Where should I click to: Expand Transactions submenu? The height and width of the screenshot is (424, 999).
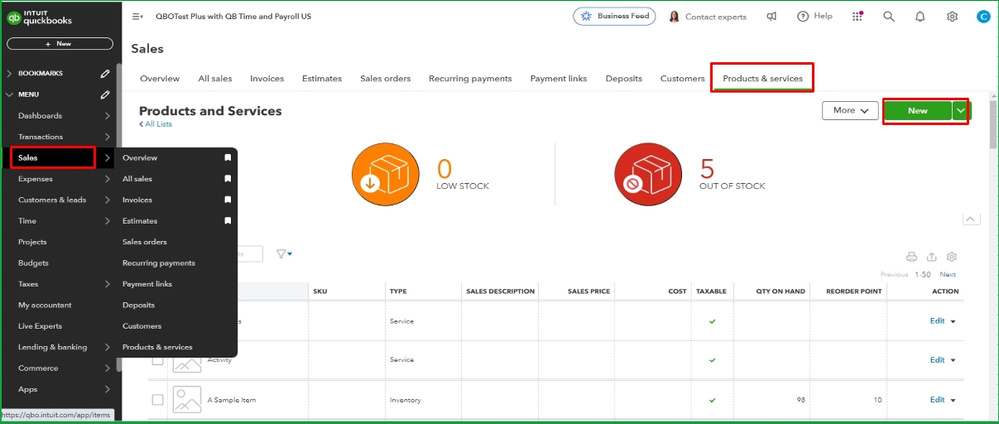pyautogui.click(x=107, y=136)
